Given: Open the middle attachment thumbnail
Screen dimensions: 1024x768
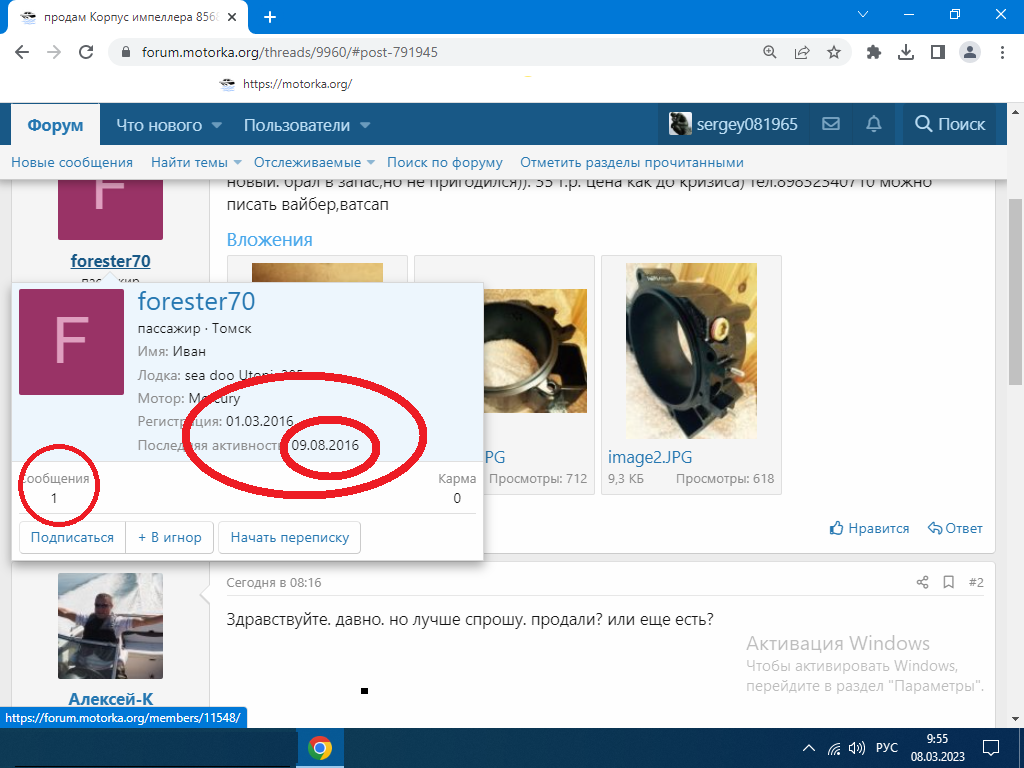Looking at the screenshot, I should pos(534,351).
